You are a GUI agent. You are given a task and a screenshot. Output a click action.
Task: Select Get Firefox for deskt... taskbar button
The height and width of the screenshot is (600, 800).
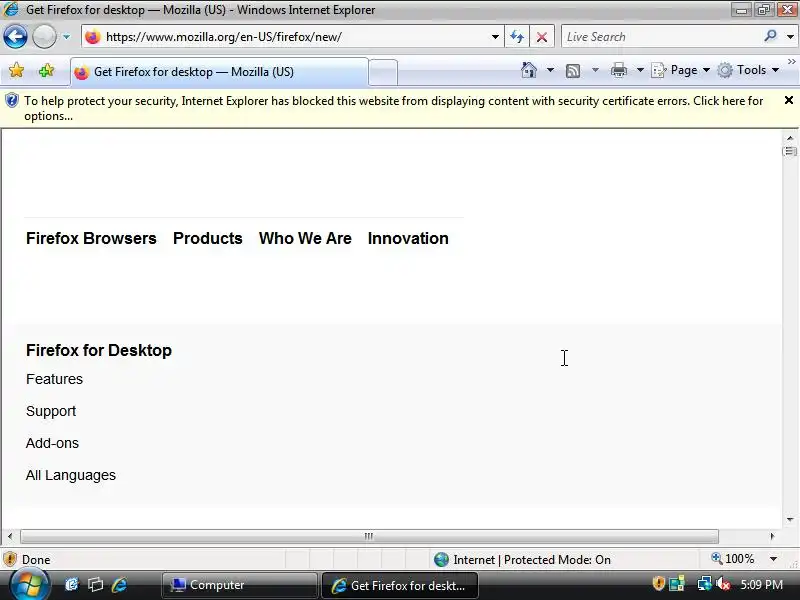coord(400,585)
